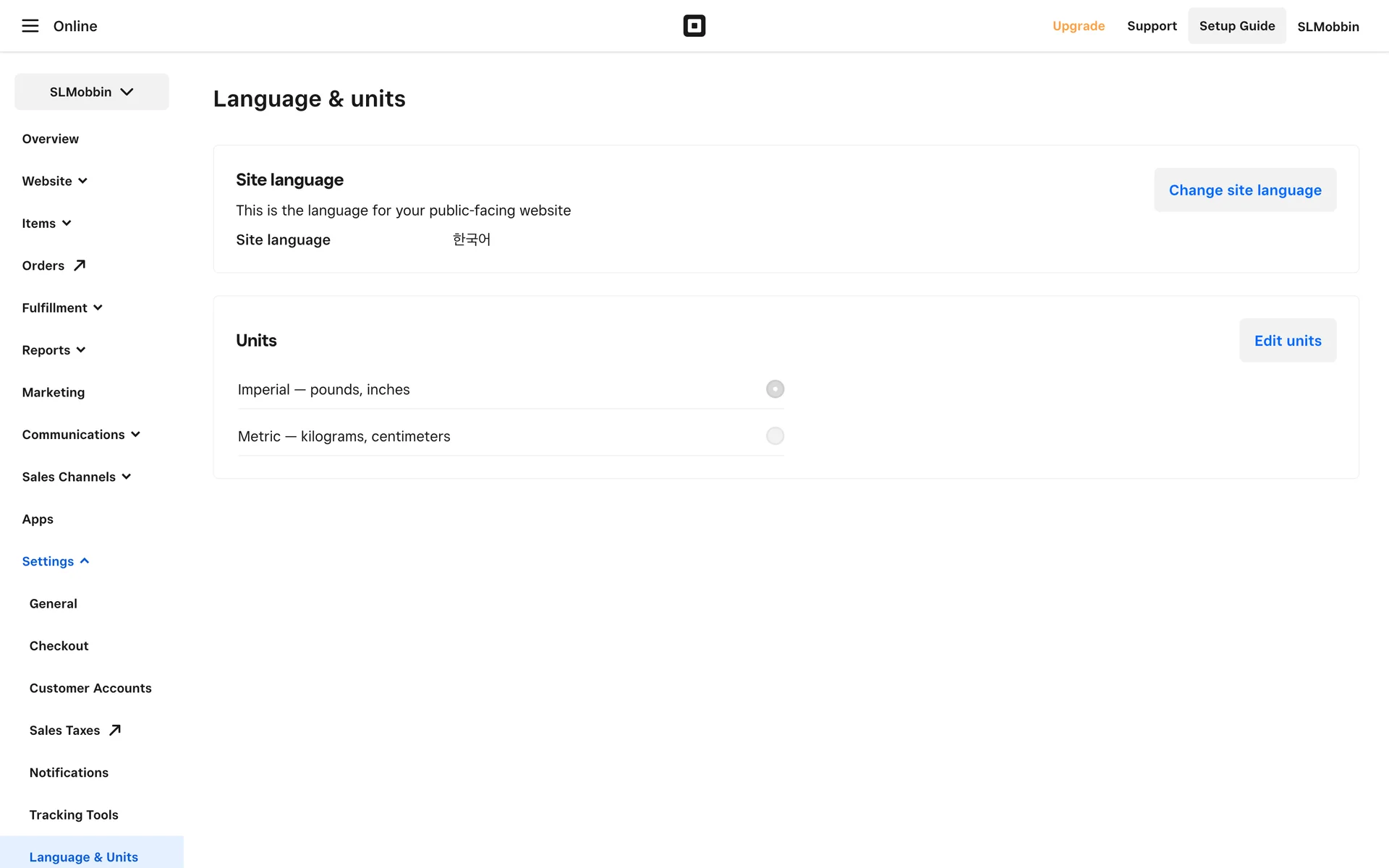Screen dimensions: 1389x868
Task: Go to Checkout settings
Action: [x=59, y=646]
